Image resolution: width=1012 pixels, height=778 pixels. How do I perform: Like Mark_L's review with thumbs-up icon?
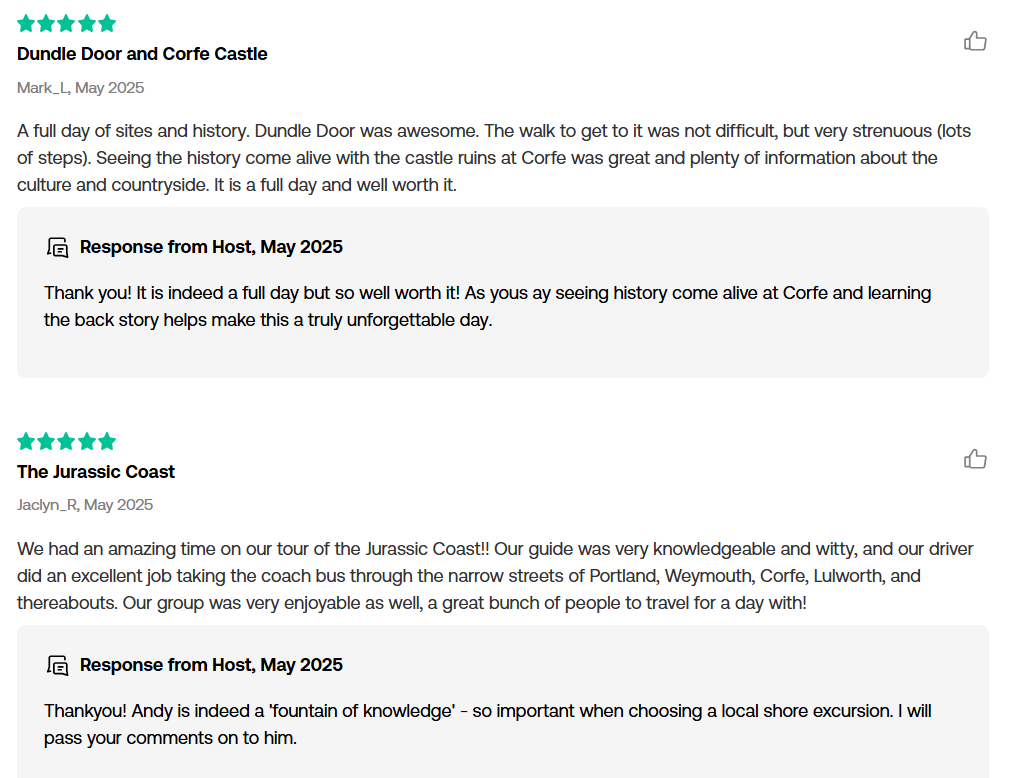click(x=975, y=41)
